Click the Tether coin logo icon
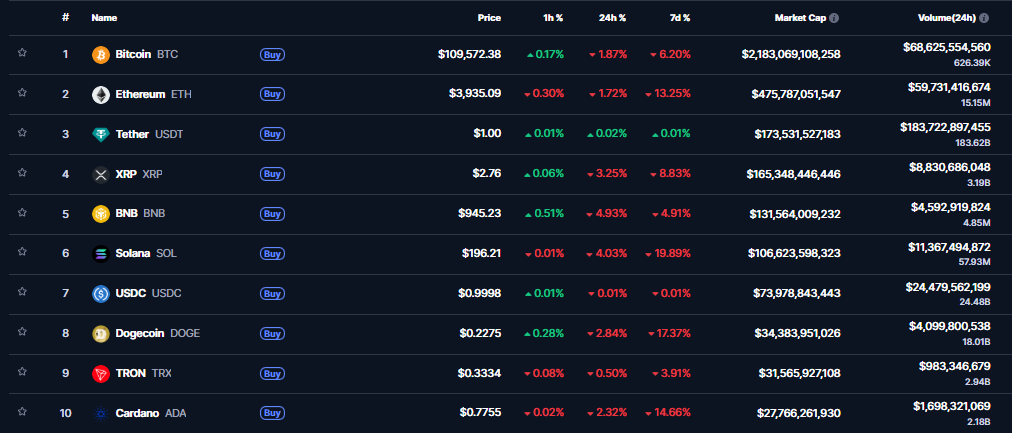1012x433 pixels. (100, 134)
